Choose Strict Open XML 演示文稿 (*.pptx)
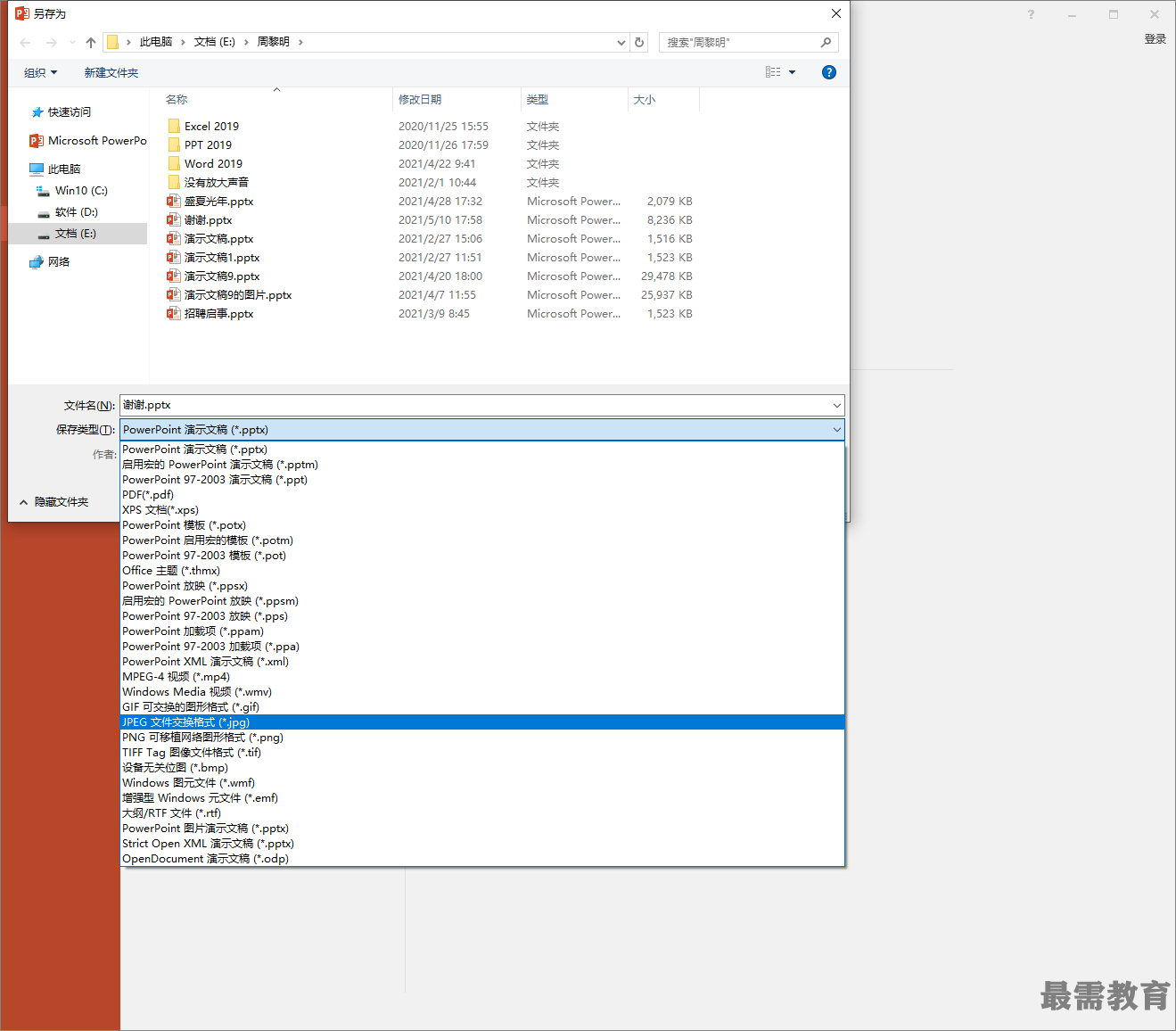 pos(482,844)
